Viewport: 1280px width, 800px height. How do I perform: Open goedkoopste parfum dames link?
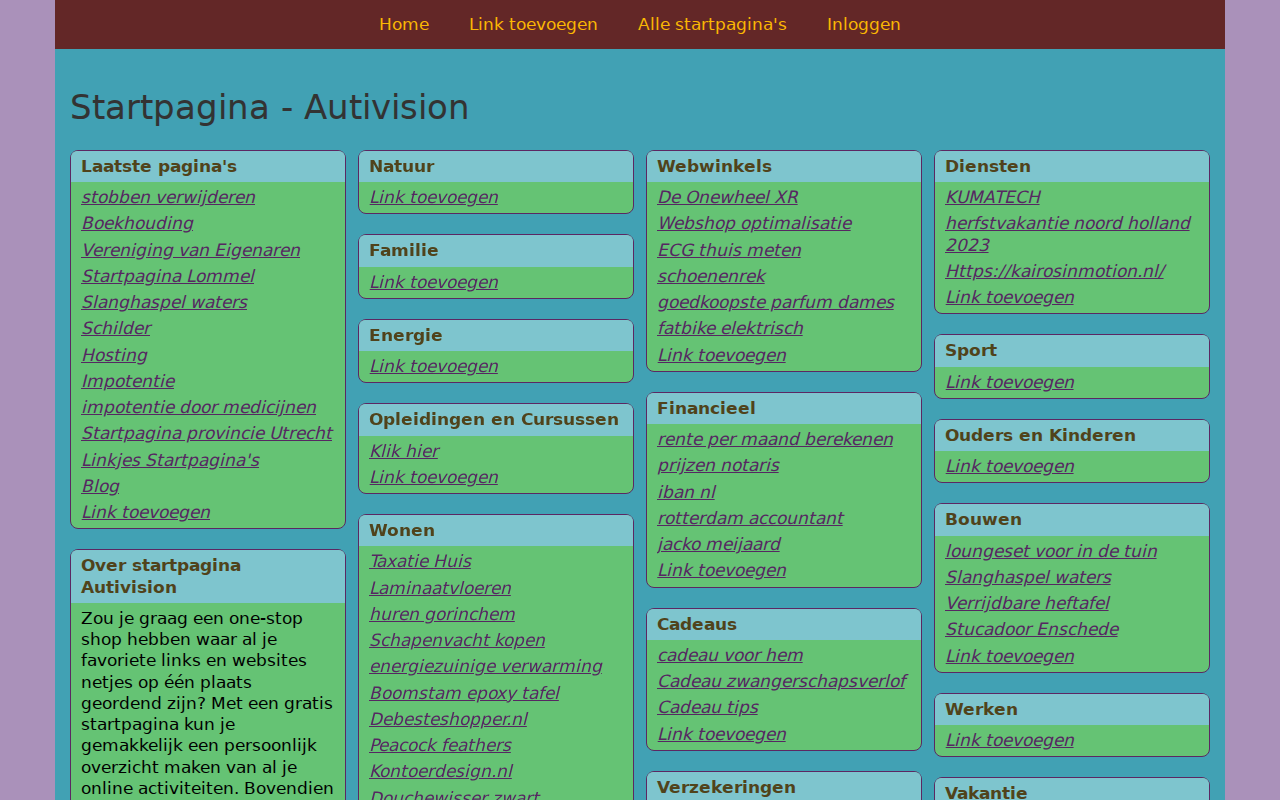pyautogui.click(x=776, y=302)
